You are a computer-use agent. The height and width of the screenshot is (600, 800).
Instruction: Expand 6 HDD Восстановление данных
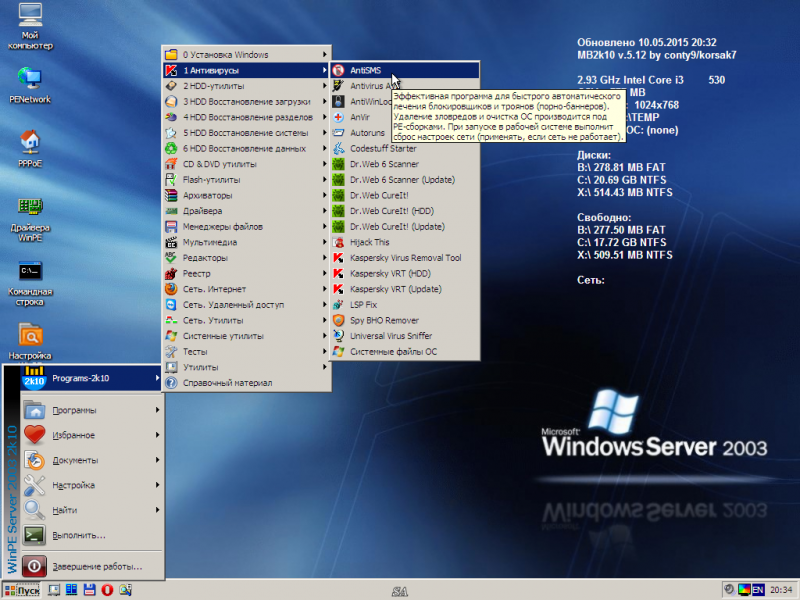click(x=247, y=148)
